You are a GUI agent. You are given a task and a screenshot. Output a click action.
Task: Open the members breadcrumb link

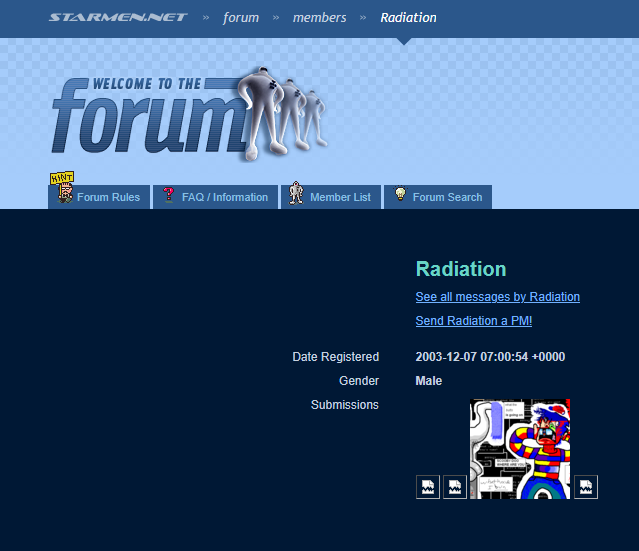tap(319, 17)
